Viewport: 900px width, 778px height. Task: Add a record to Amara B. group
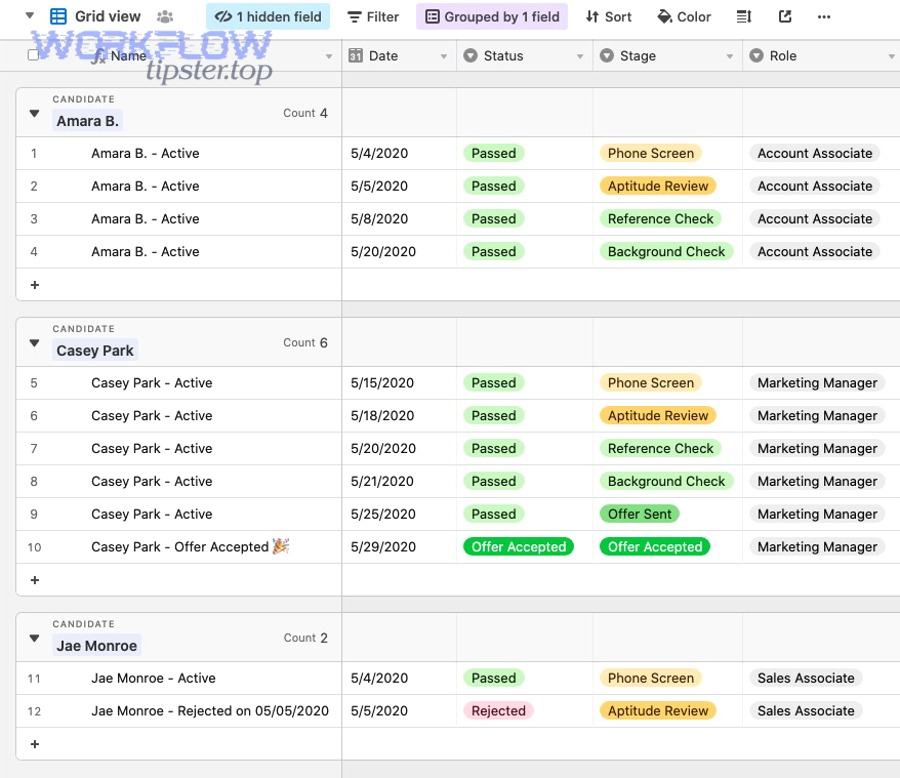tap(35, 285)
